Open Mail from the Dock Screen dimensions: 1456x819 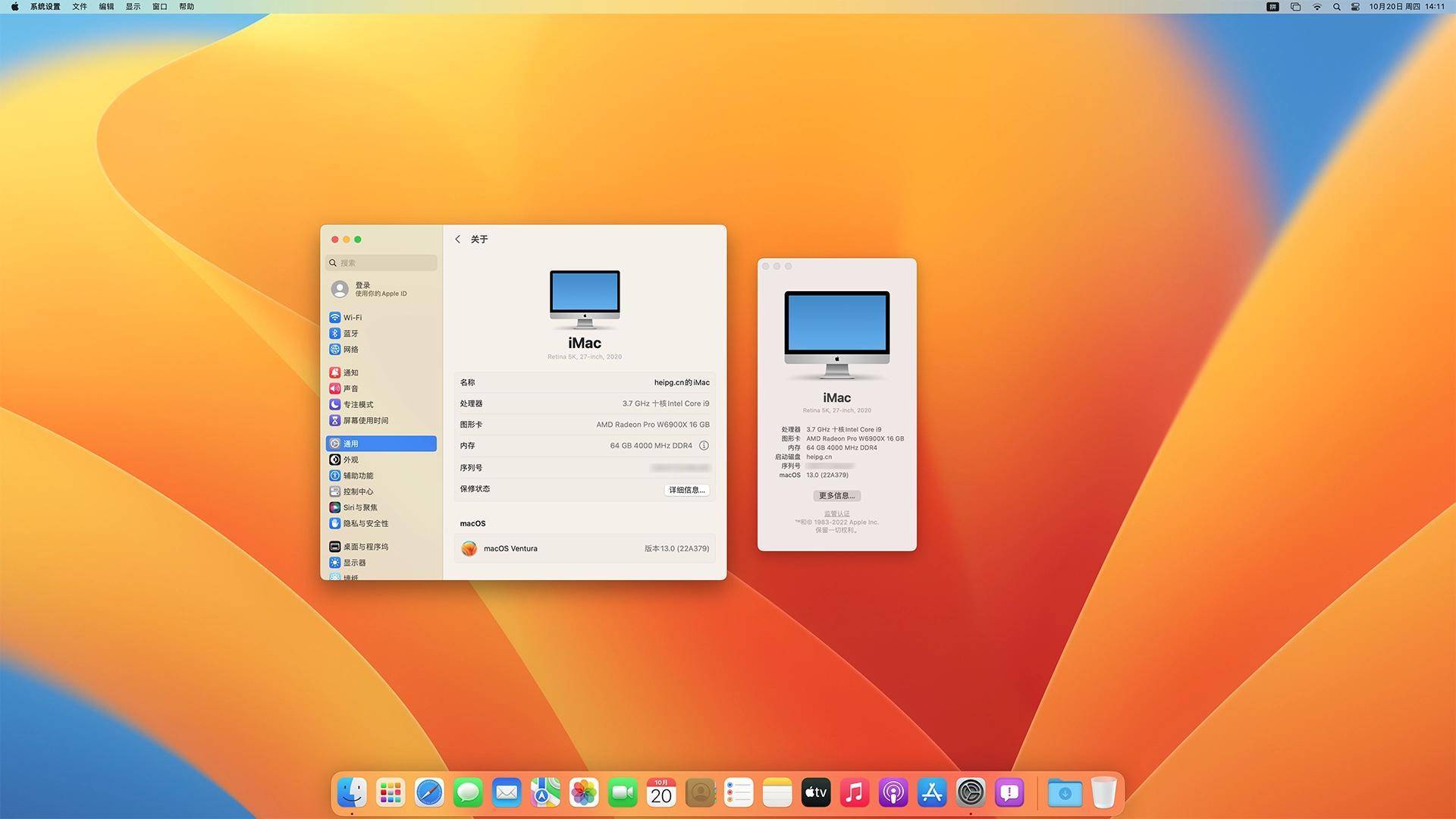pos(507,793)
